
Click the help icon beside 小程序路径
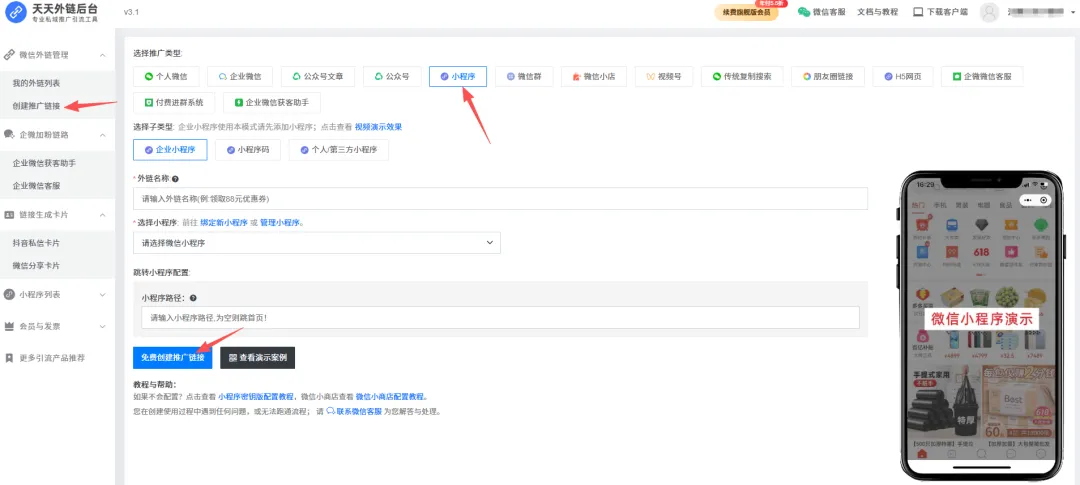[x=193, y=298]
